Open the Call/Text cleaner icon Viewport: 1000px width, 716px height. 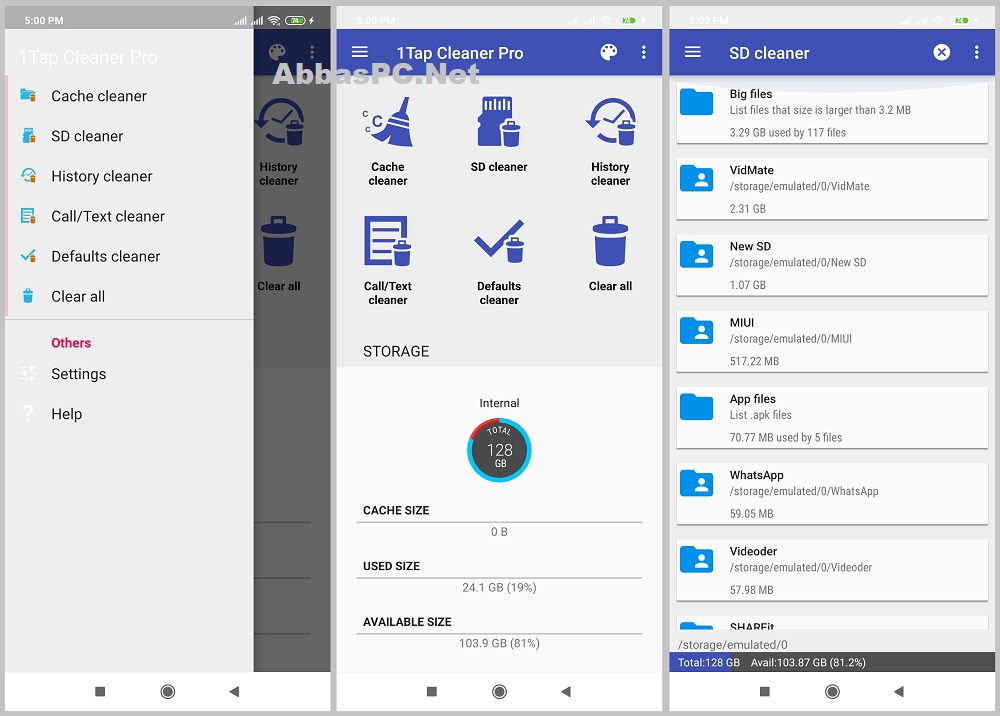pyautogui.click(x=388, y=240)
